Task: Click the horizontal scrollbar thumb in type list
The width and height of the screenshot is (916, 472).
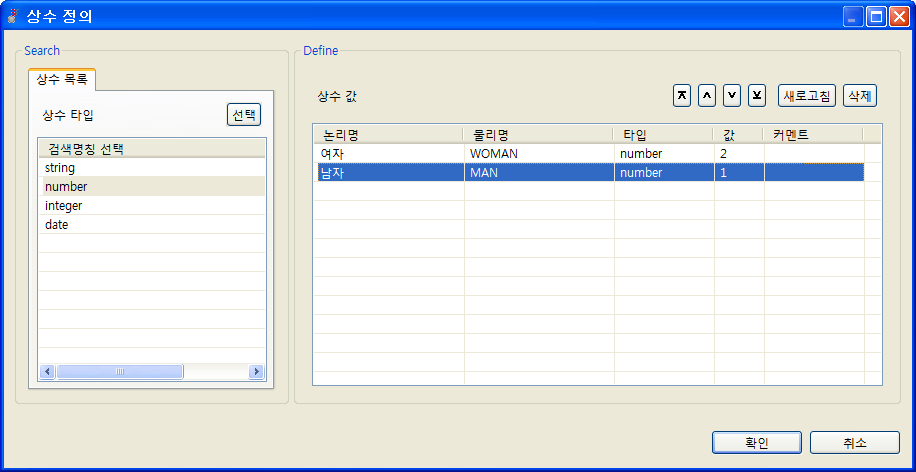Action: [120, 372]
